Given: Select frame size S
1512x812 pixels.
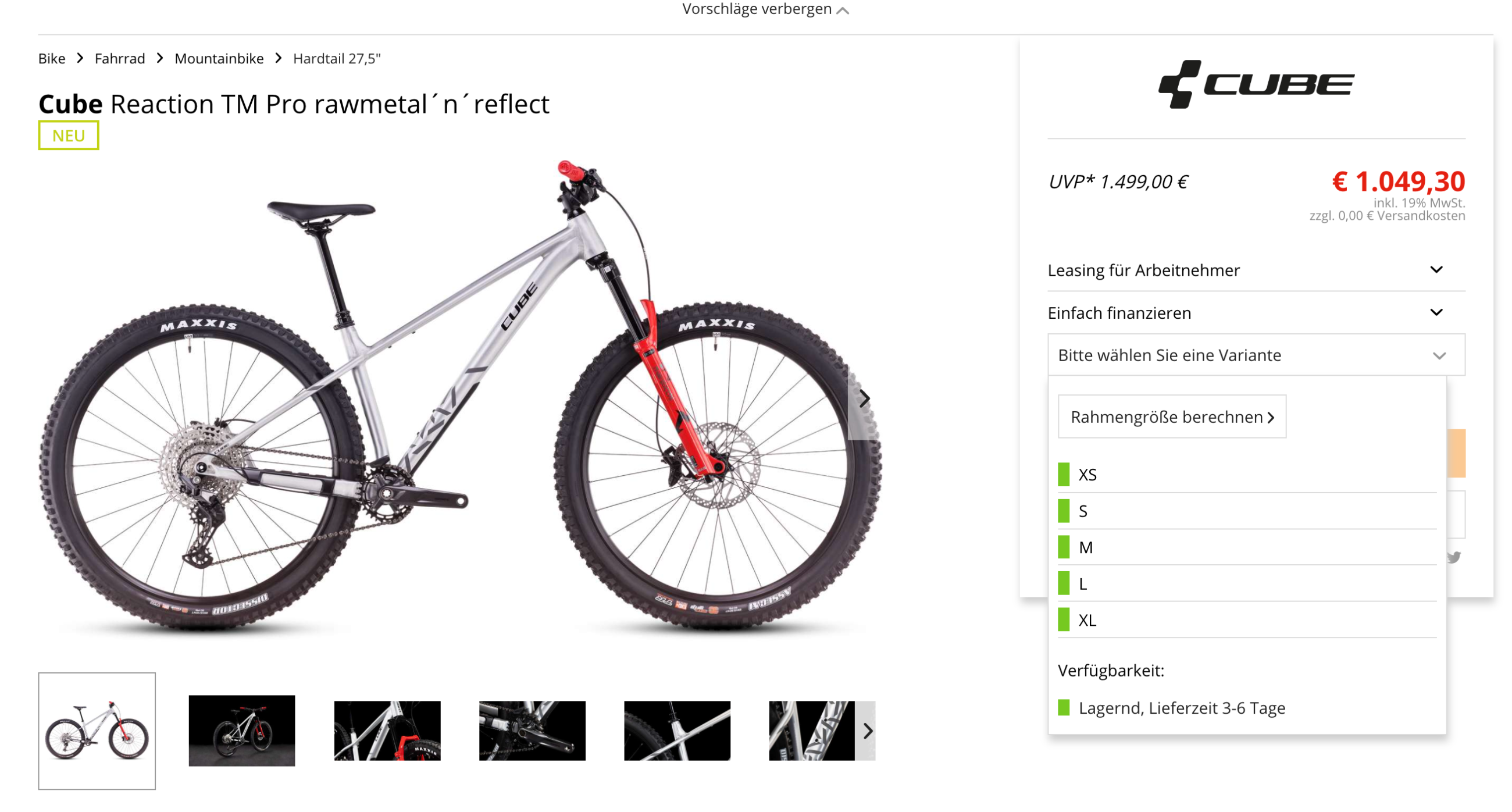Looking at the screenshot, I should (x=1247, y=511).
